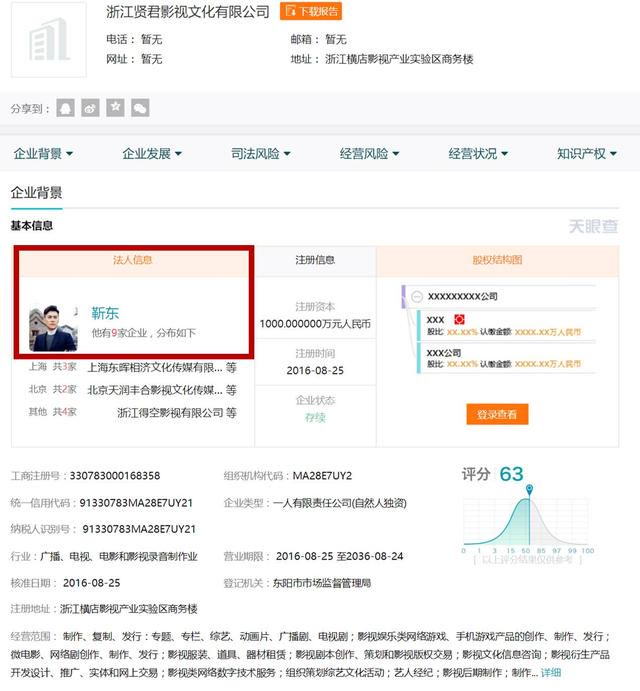Expand the 企业发展 dropdown menu
The width and height of the screenshot is (640, 691).
[x=152, y=154]
